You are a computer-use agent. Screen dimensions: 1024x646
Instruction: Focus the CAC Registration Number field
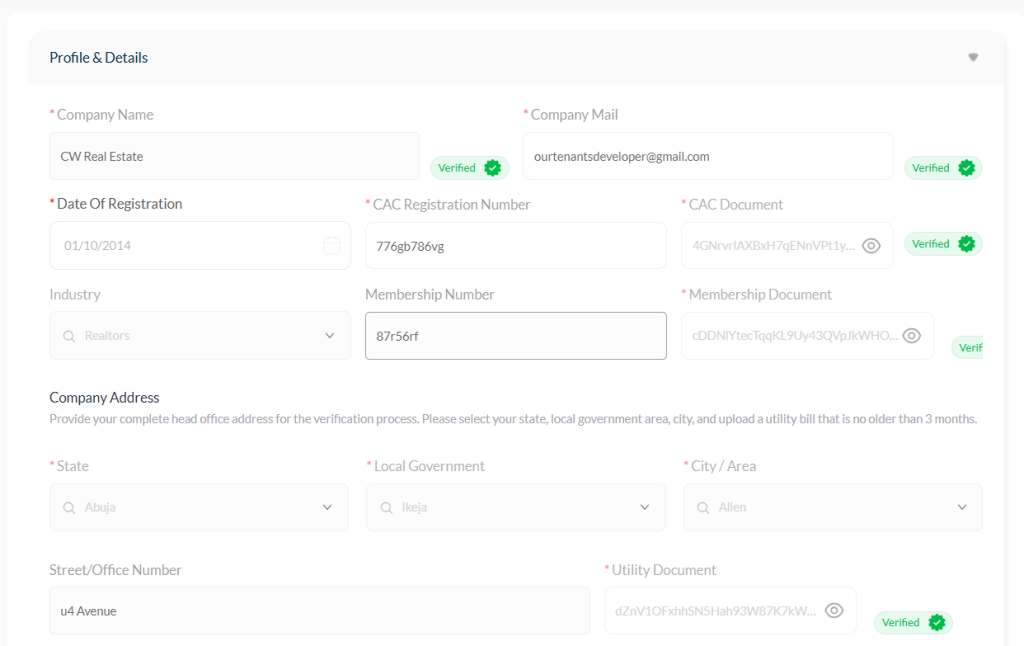point(515,246)
